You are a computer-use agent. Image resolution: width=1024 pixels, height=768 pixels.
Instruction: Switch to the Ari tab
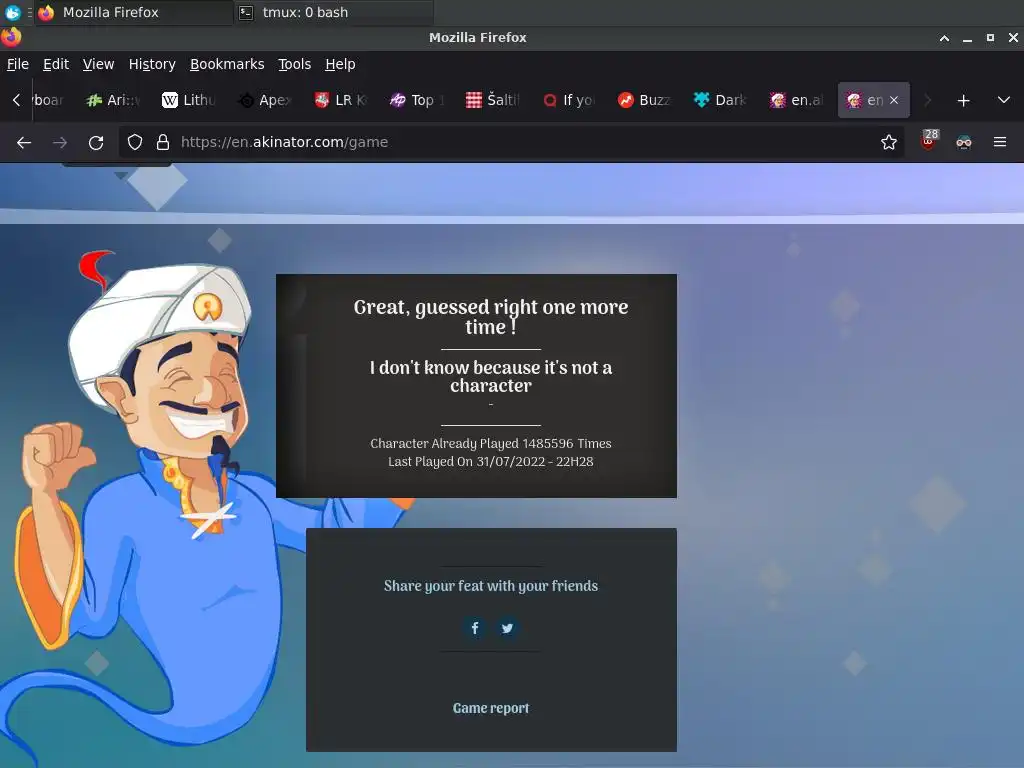click(114, 100)
